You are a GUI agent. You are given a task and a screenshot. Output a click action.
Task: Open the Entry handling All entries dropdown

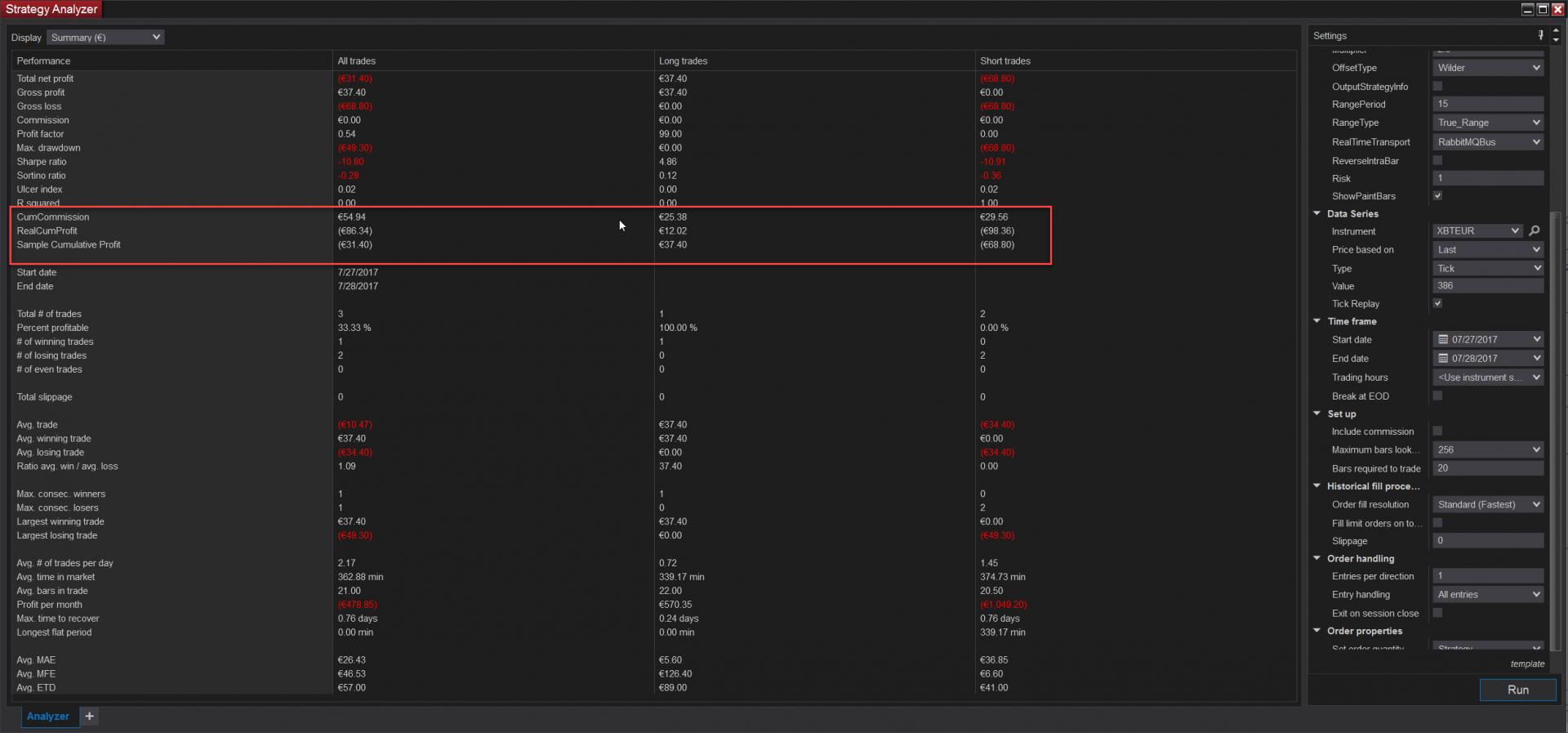(1489, 595)
